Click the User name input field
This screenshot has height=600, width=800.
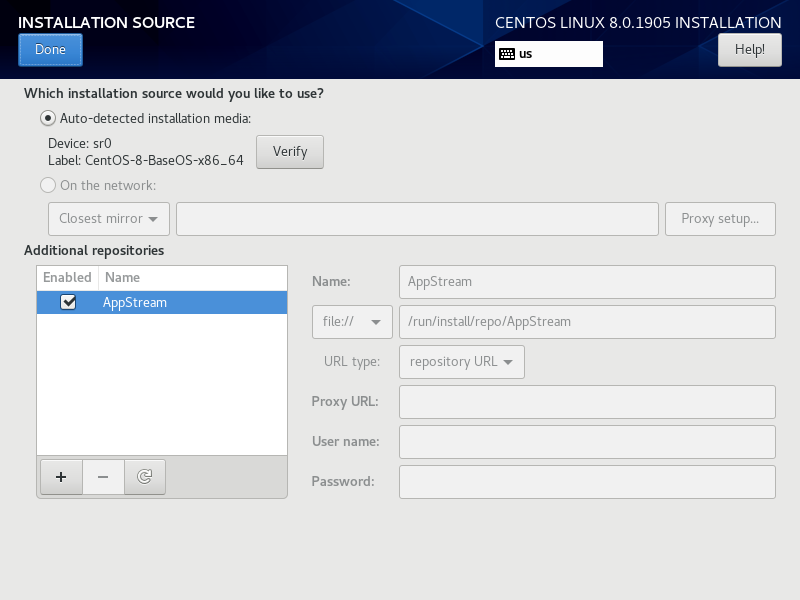pyautogui.click(x=587, y=442)
